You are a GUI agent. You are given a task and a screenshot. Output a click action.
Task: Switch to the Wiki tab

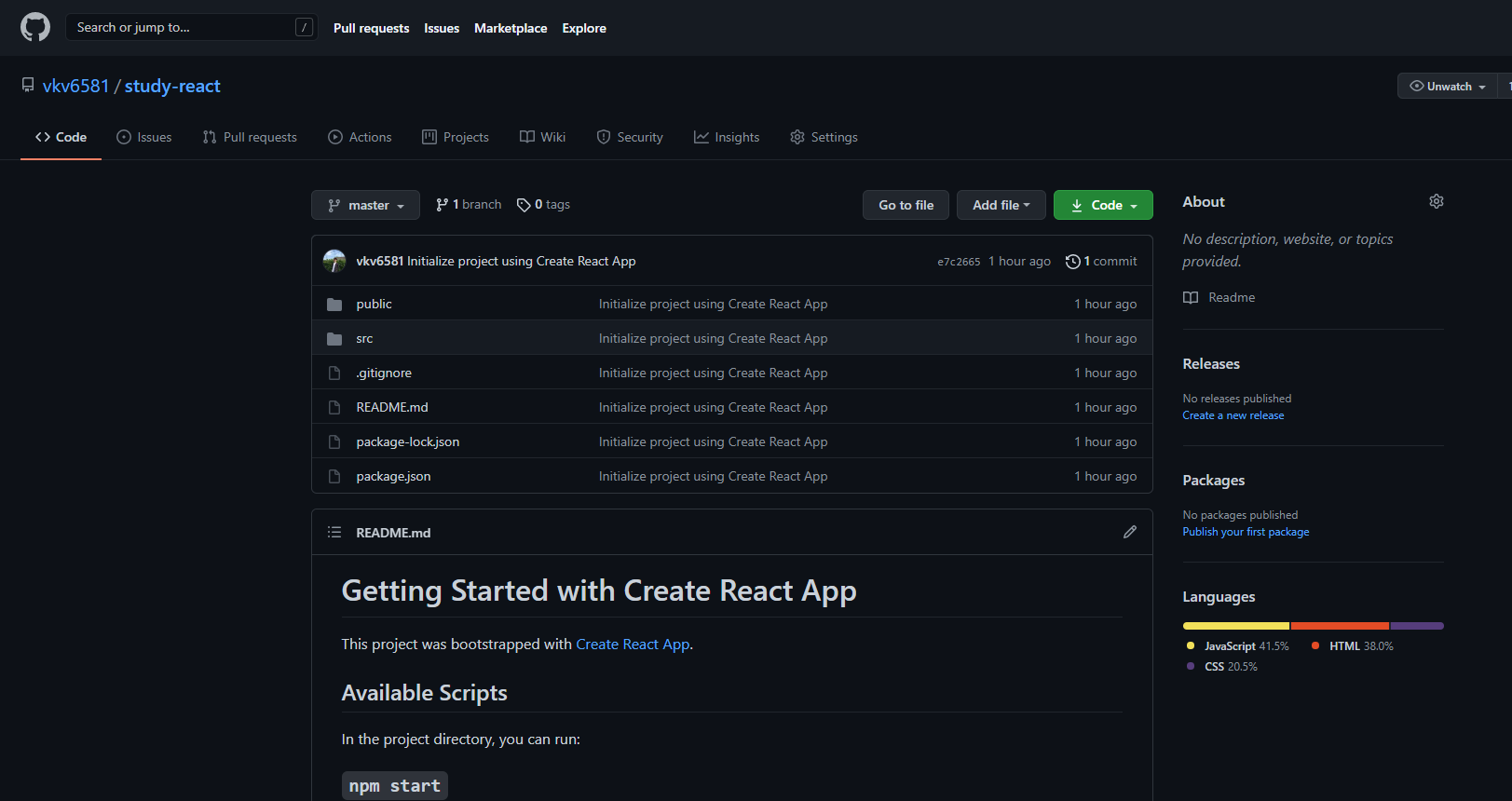click(542, 137)
